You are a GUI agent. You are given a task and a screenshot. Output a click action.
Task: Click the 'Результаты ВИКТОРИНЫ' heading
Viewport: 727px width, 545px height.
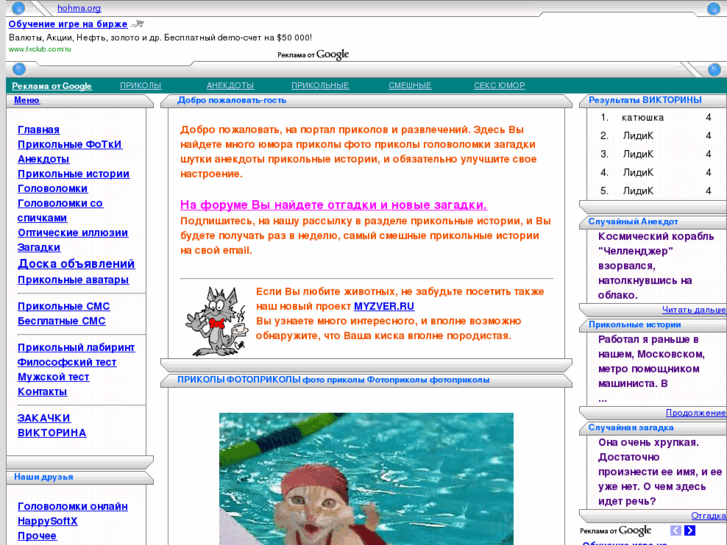[645, 100]
